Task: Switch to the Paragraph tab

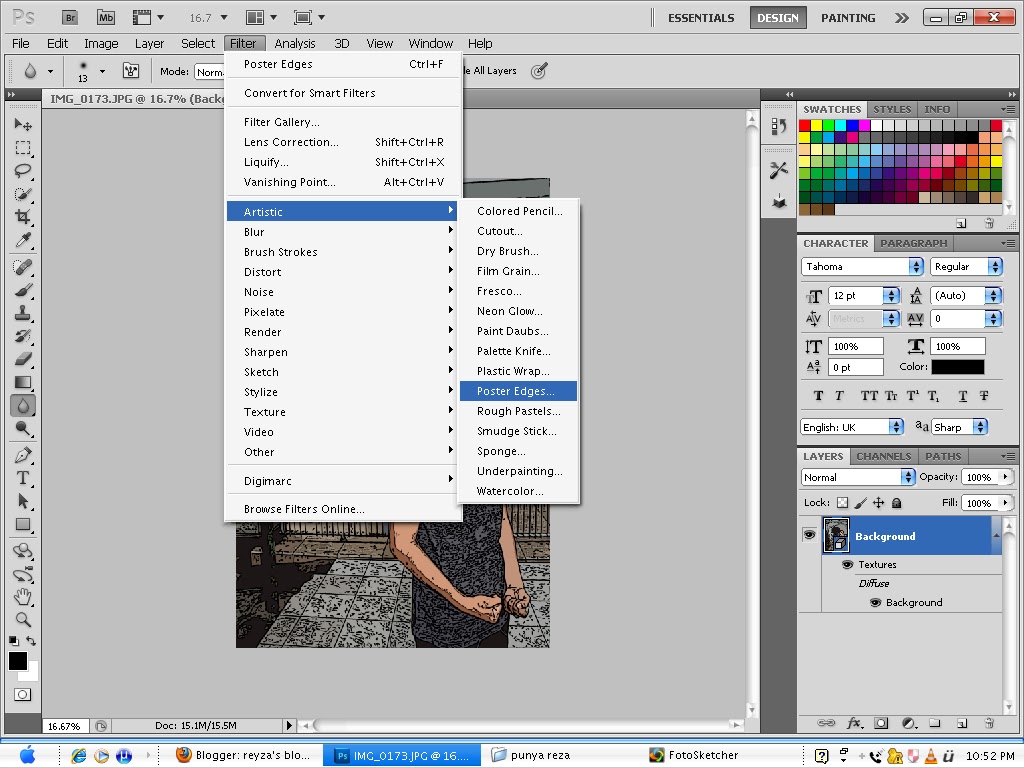Action: point(913,243)
